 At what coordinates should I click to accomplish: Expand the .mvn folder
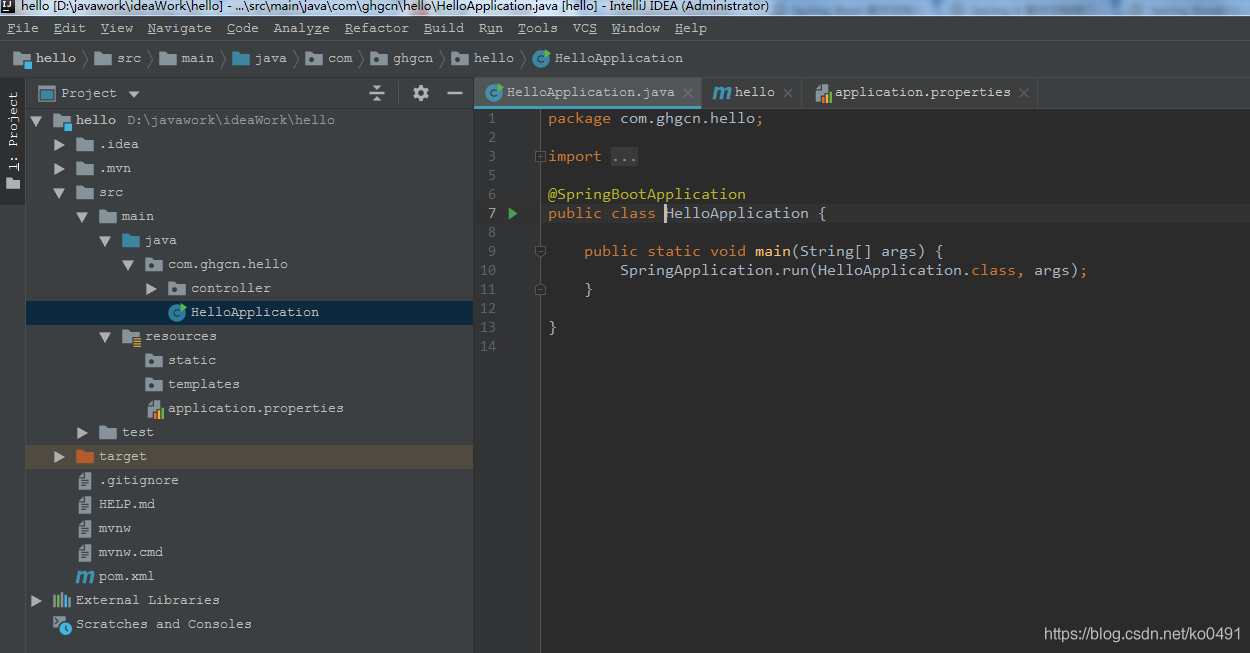pyautogui.click(x=60, y=168)
